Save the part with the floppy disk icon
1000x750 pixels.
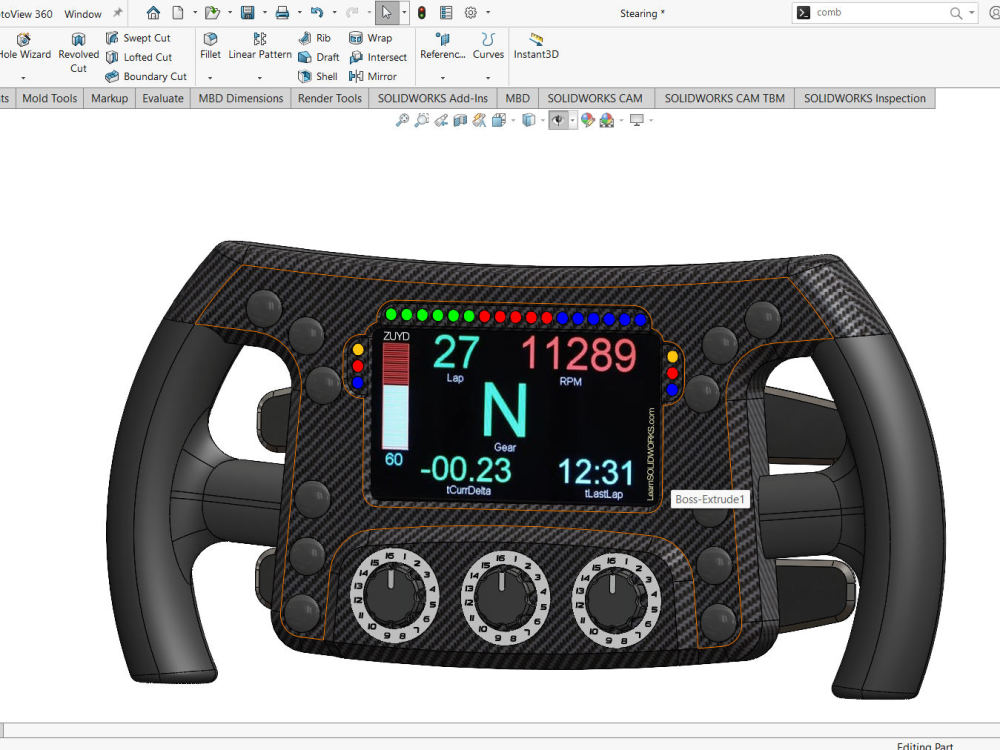pyautogui.click(x=247, y=13)
